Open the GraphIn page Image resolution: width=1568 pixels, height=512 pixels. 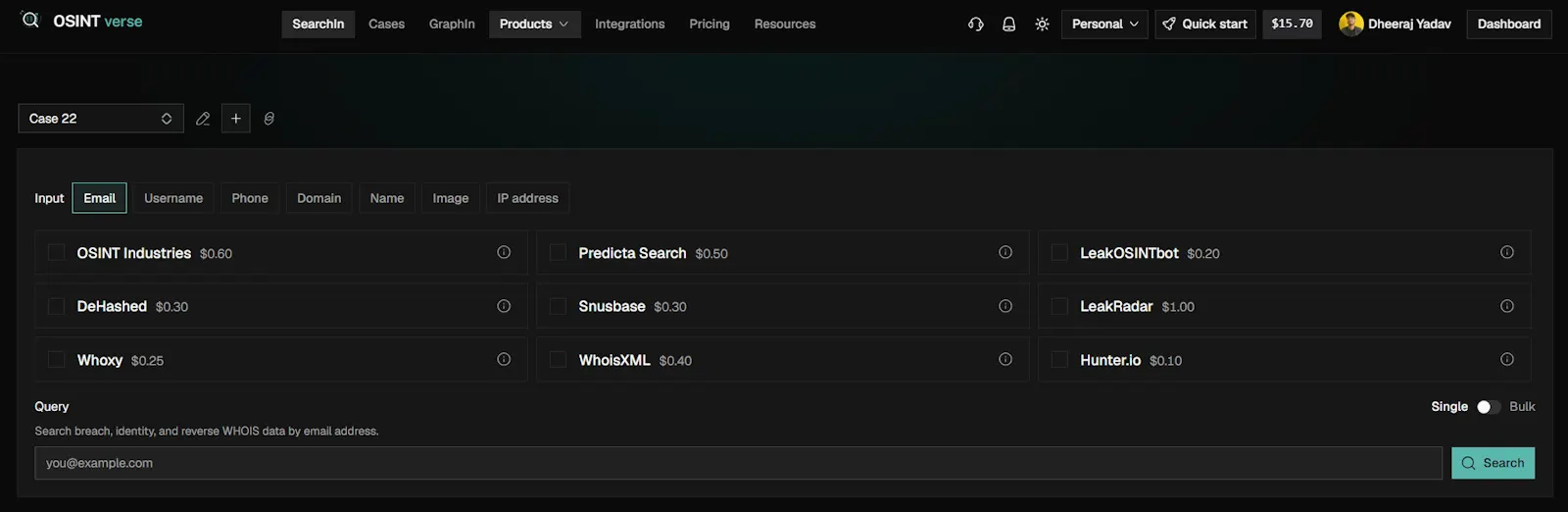[452, 24]
